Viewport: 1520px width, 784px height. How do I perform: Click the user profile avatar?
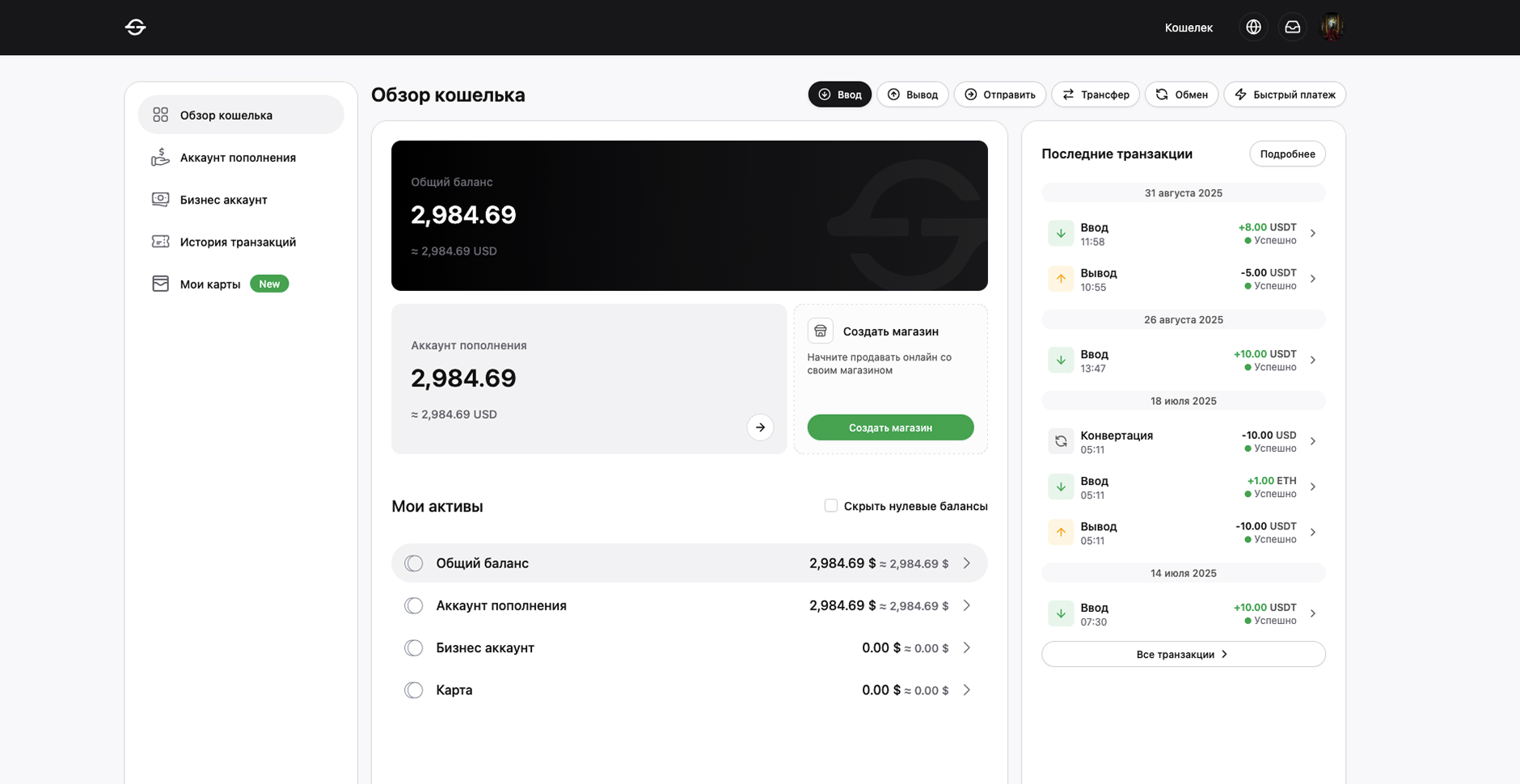coord(1332,27)
